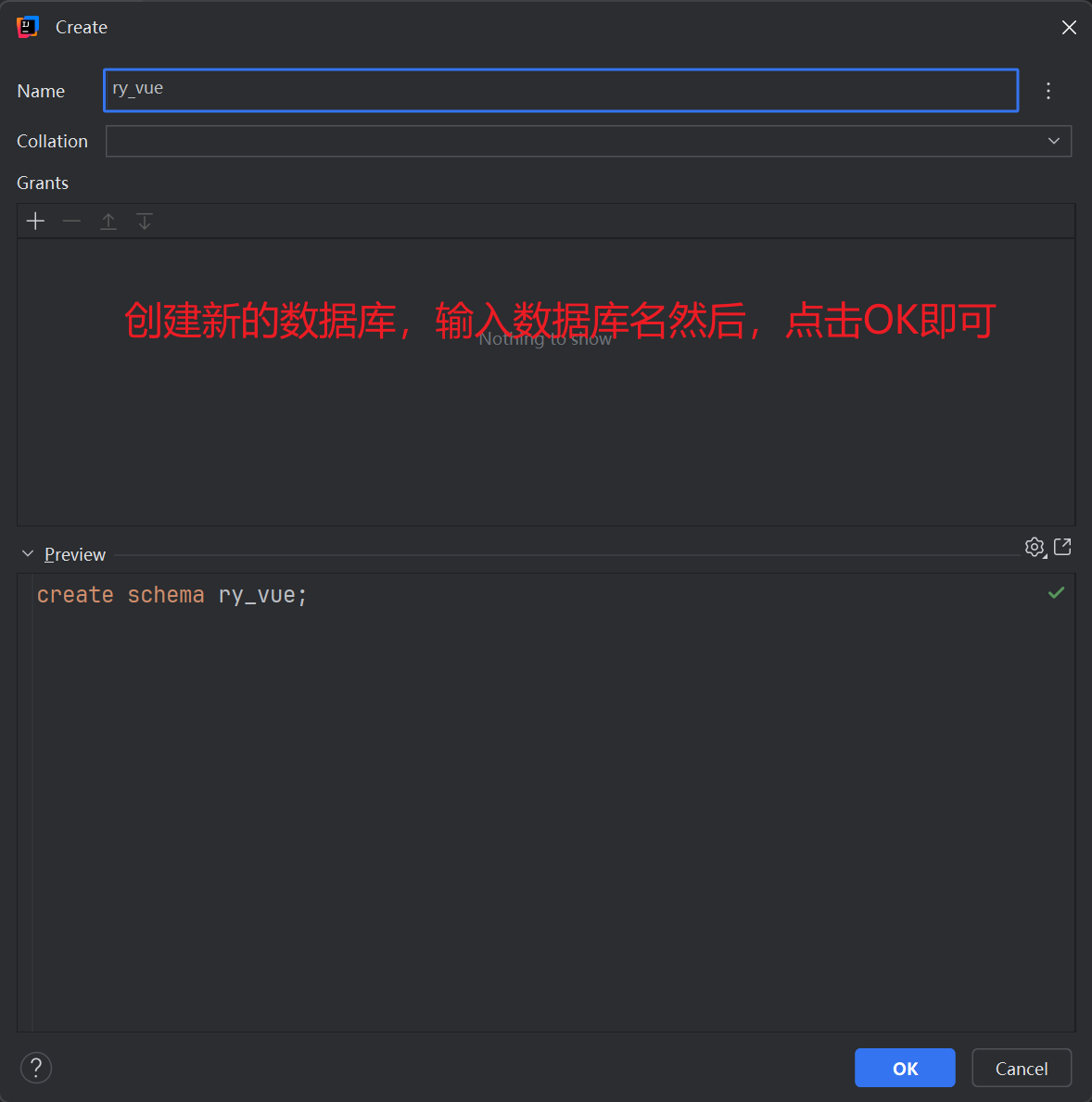Select the move up arrow icon in Grants toolbar
Viewport: 1092px width, 1102px height.
[108, 221]
